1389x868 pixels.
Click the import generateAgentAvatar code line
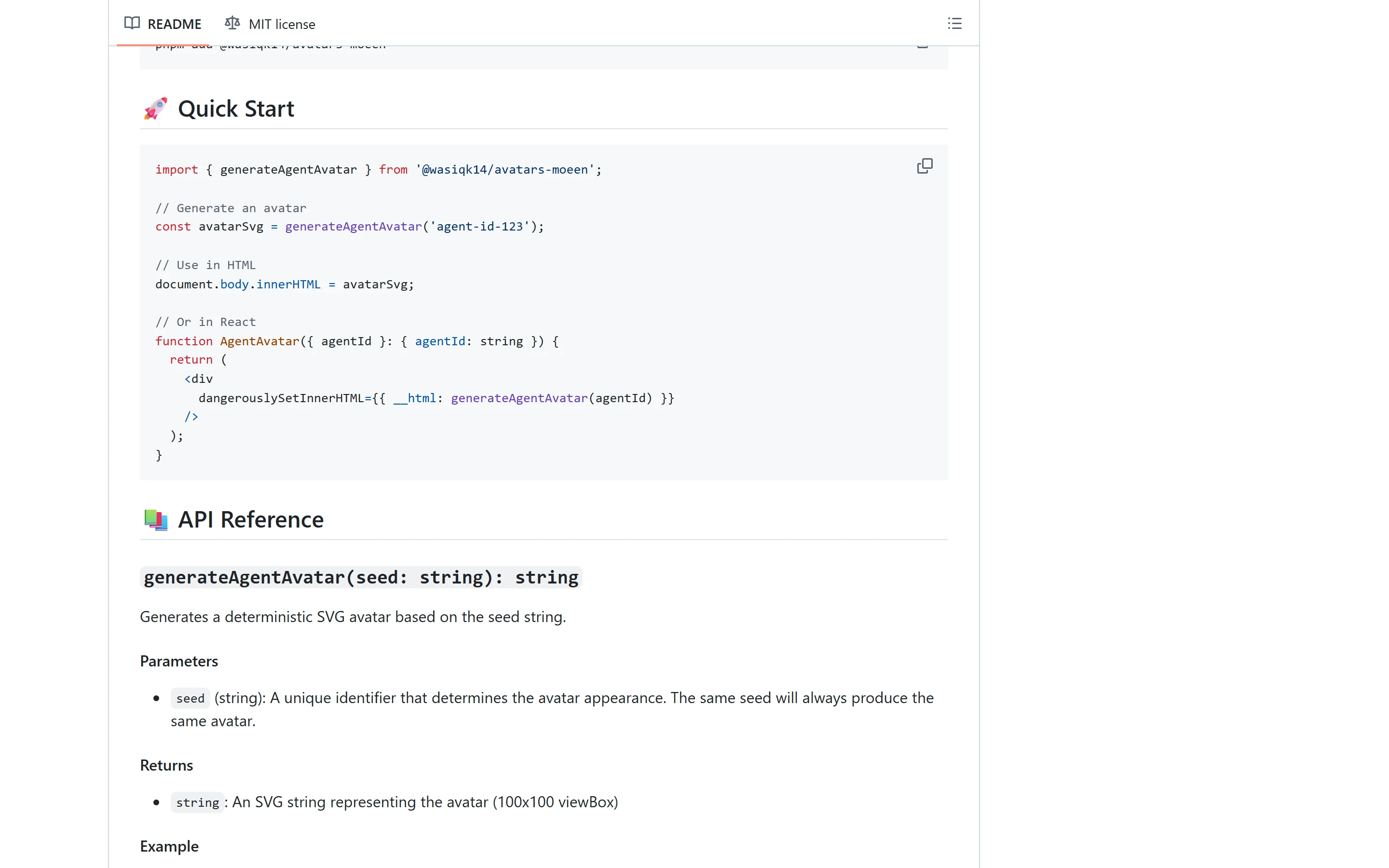click(378, 169)
